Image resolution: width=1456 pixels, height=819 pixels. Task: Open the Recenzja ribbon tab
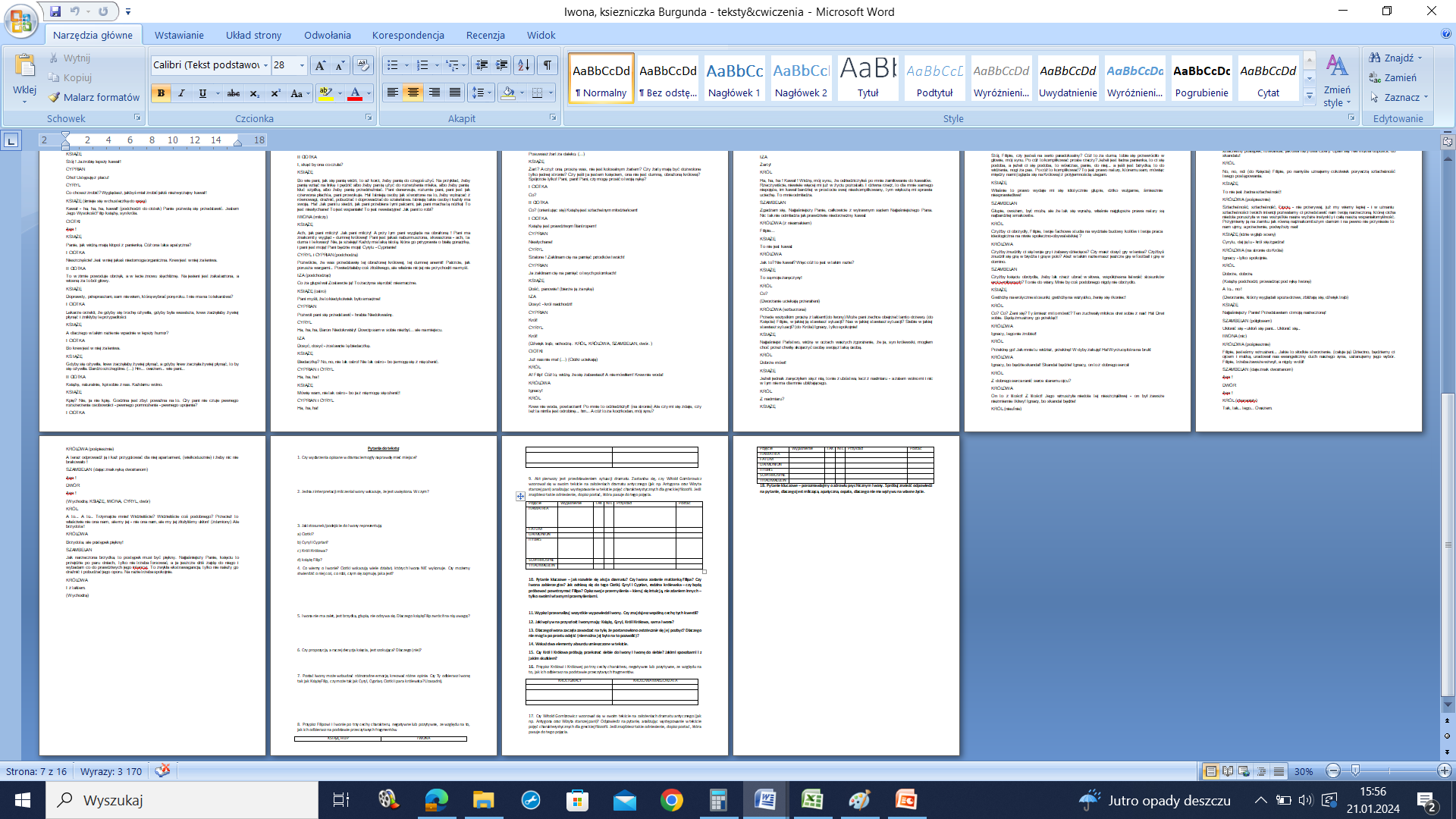(485, 35)
